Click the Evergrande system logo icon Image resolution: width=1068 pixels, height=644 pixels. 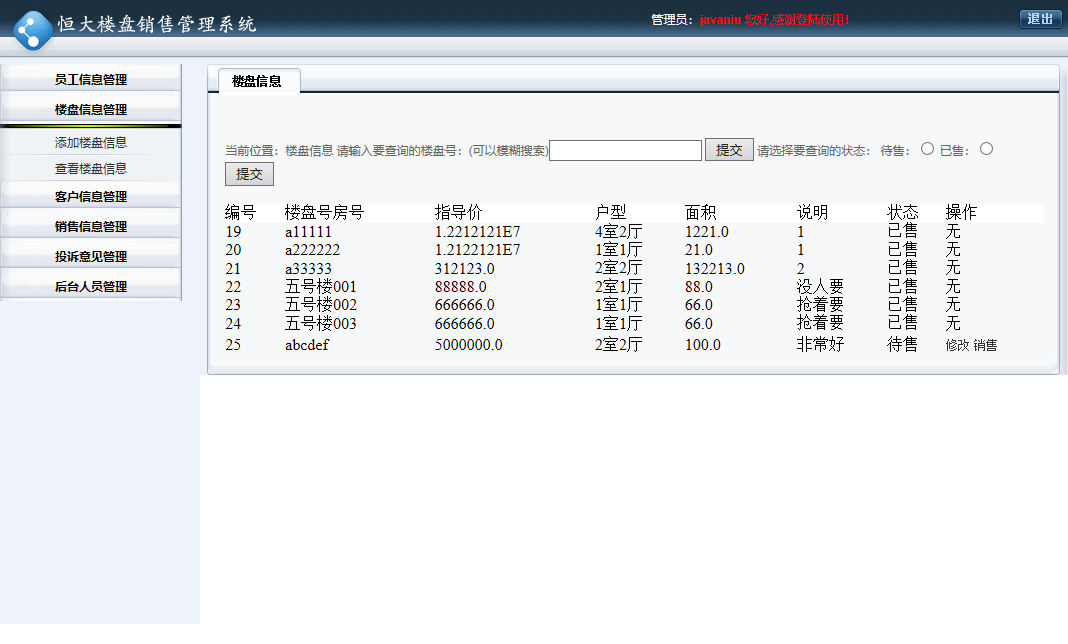[33, 30]
